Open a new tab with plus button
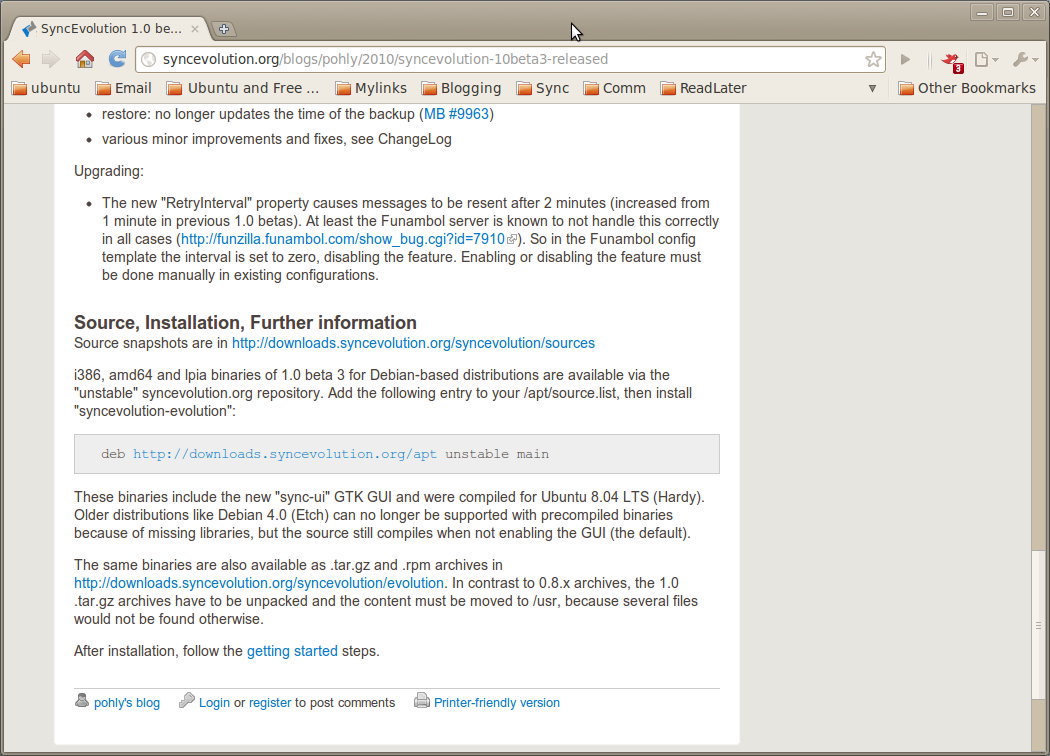The image size is (1050, 756). [x=224, y=29]
